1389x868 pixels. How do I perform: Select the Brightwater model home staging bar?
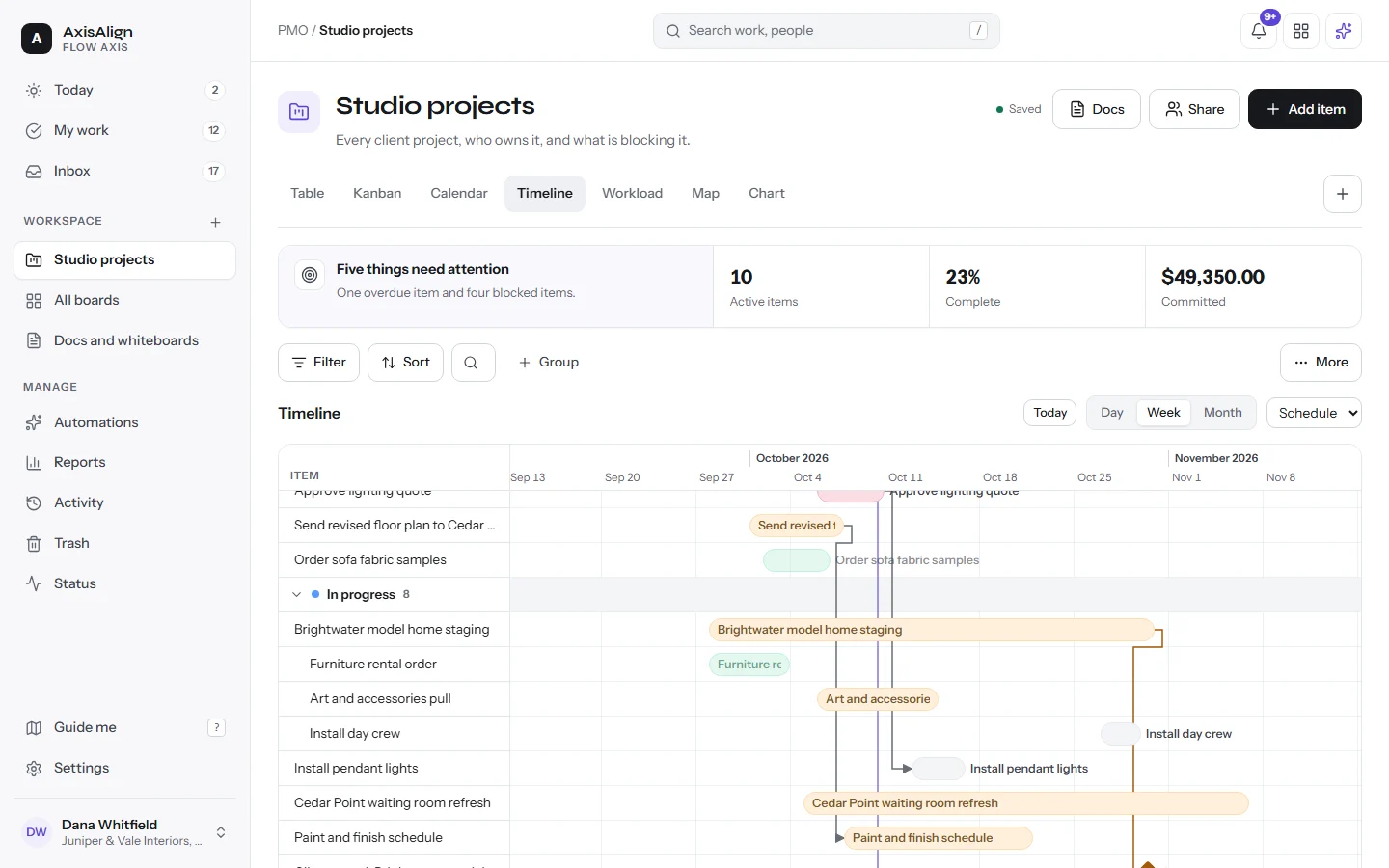[x=932, y=630]
